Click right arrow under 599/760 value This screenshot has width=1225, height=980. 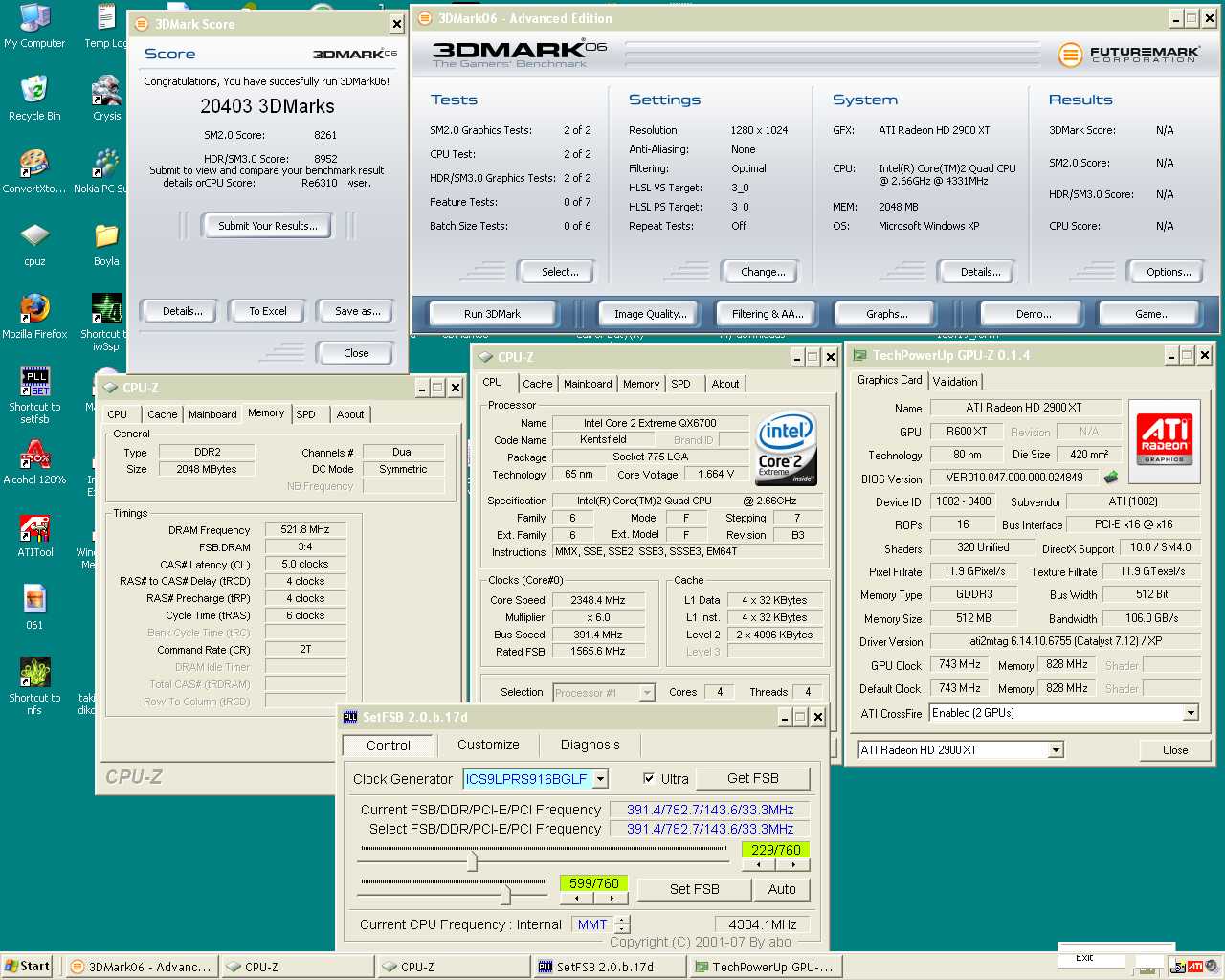[611, 898]
